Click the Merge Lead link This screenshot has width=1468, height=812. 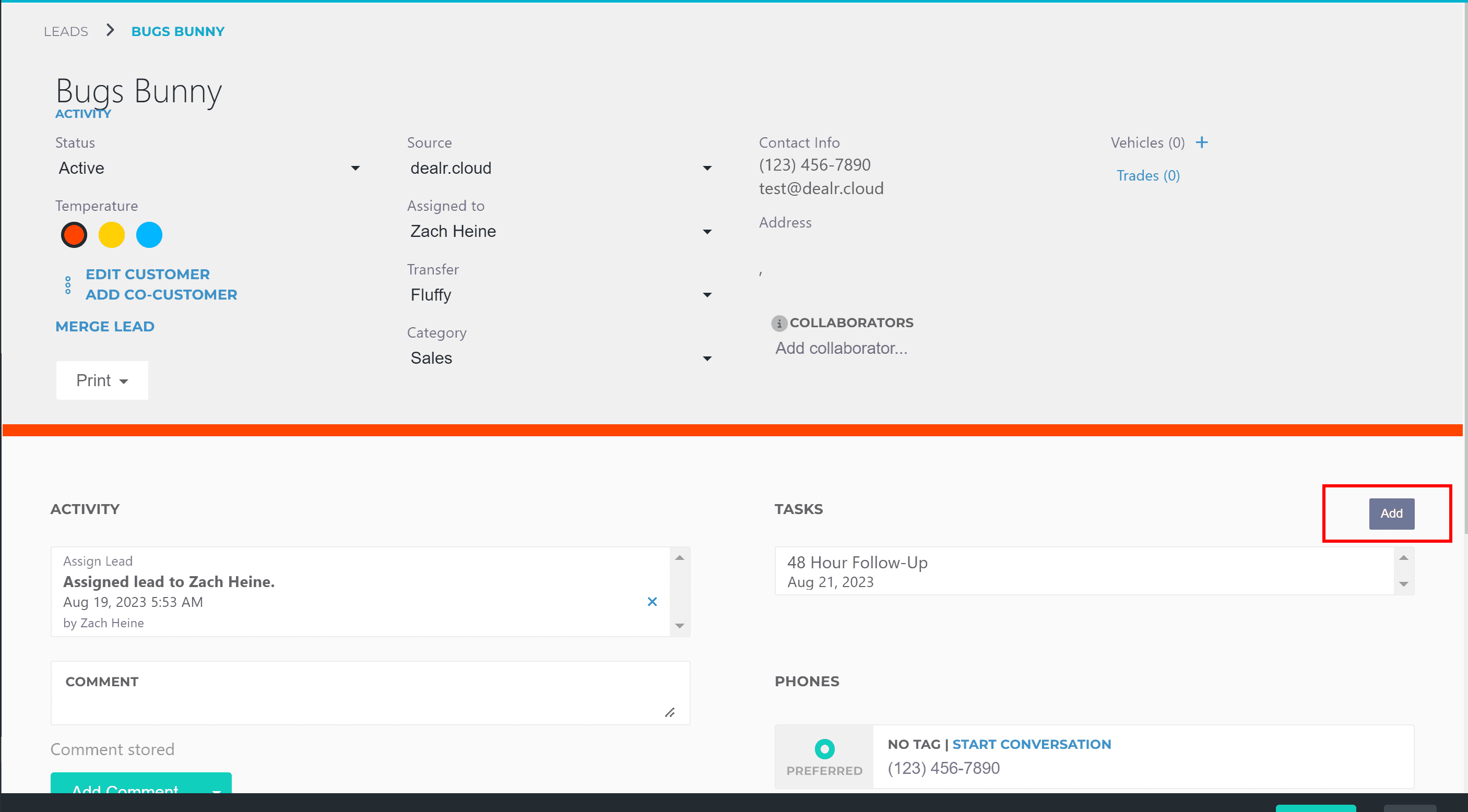[x=105, y=327]
